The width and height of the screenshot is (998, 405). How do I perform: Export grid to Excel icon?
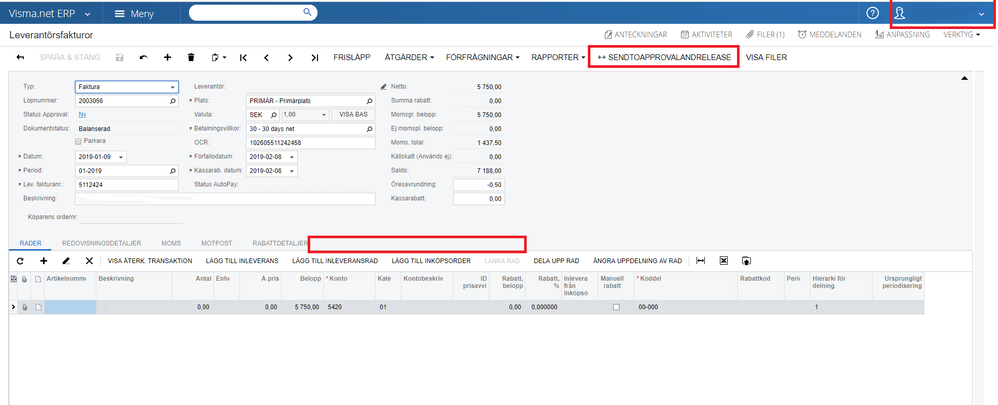point(724,261)
